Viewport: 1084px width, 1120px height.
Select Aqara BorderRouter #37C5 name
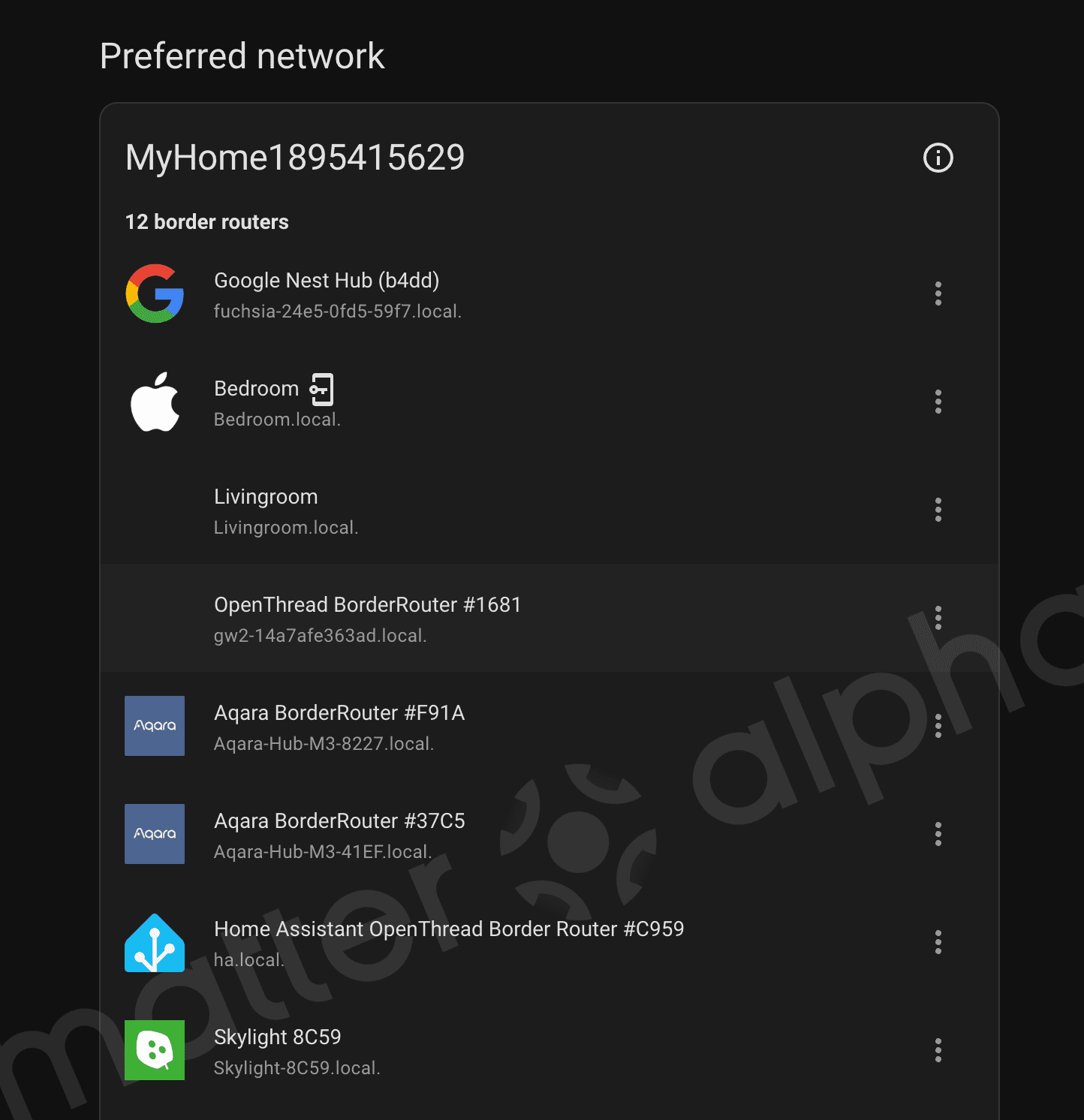tap(339, 821)
